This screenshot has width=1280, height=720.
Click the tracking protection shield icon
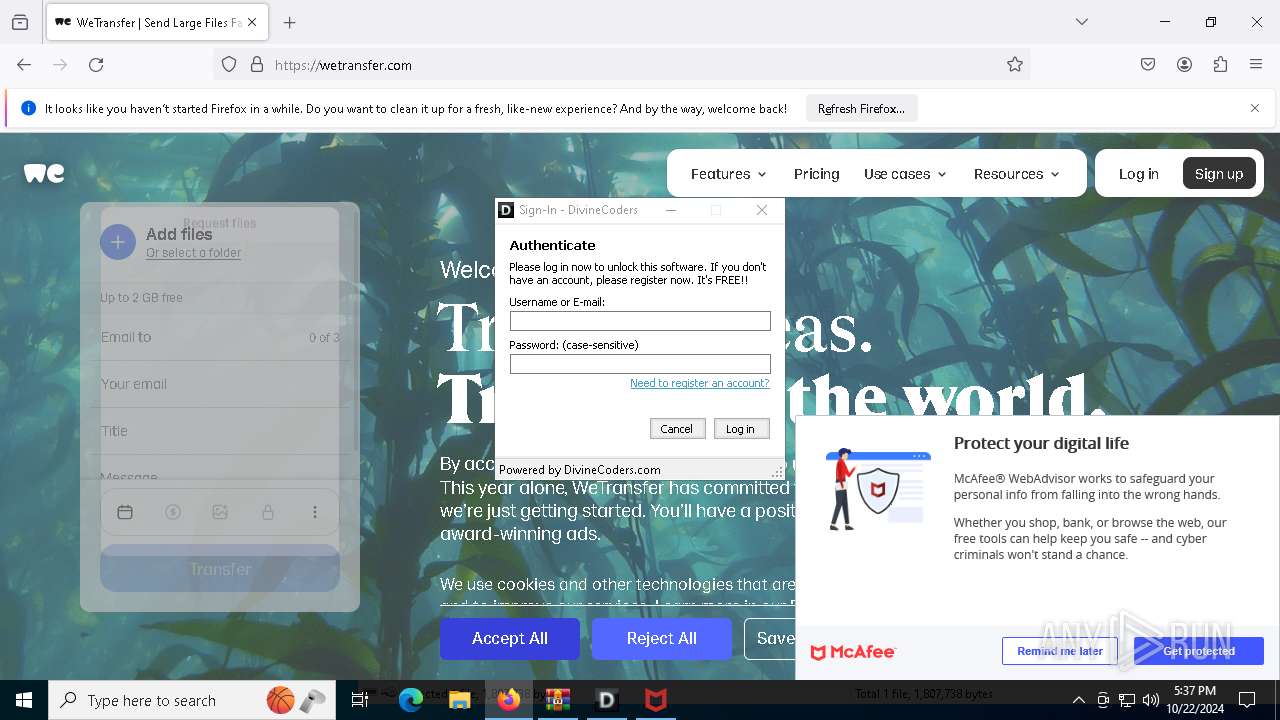pos(229,65)
